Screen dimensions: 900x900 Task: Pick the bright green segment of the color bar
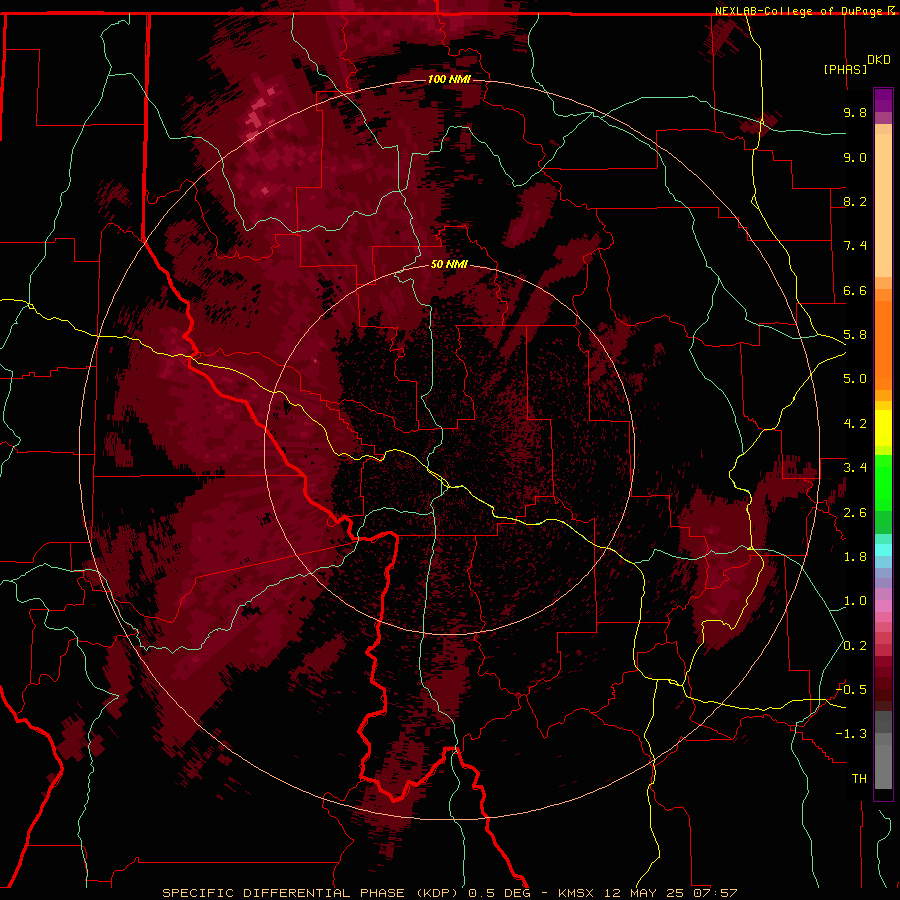pos(883,481)
